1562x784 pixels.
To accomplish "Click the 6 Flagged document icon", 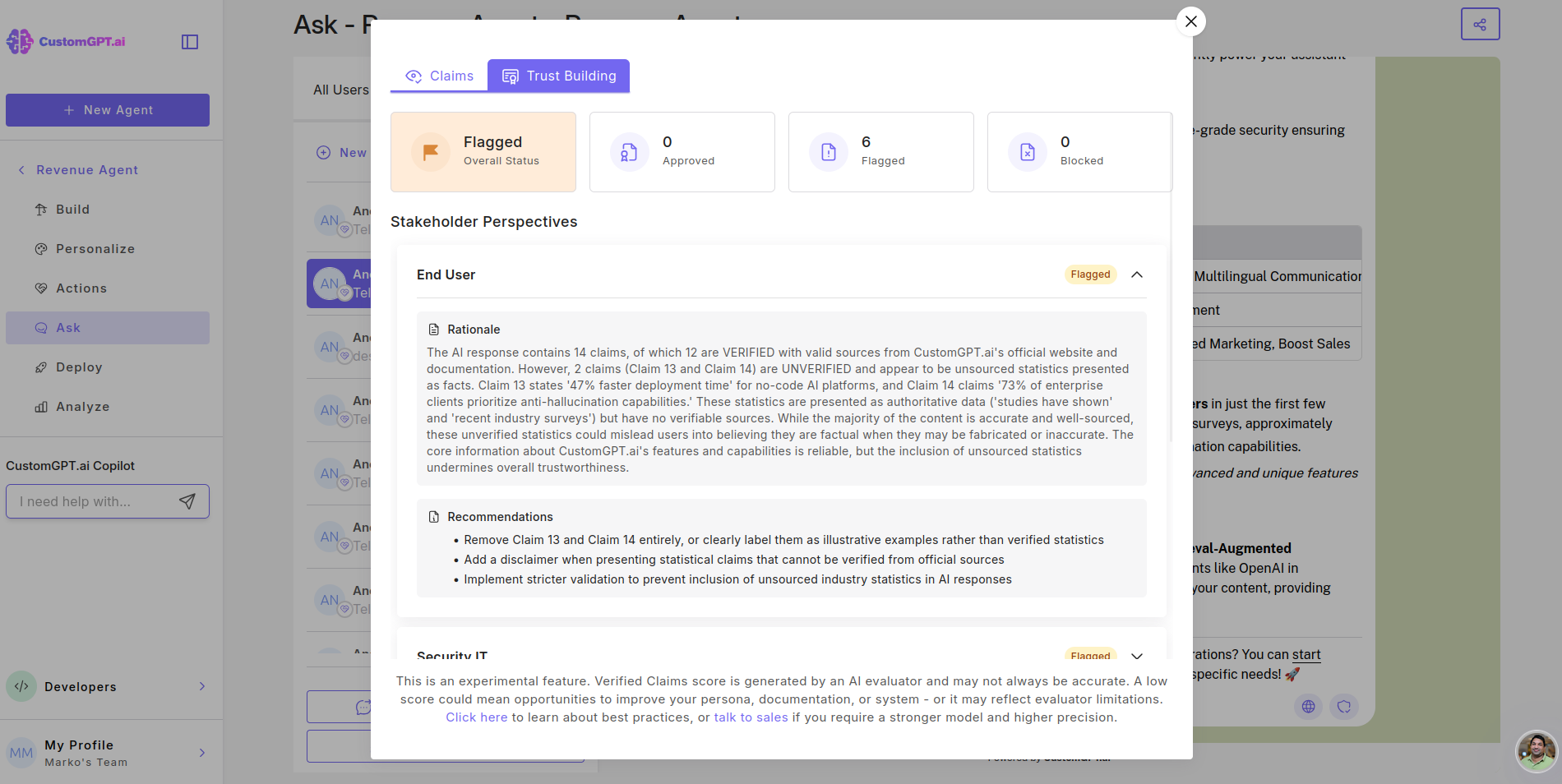I will [x=829, y=152].
